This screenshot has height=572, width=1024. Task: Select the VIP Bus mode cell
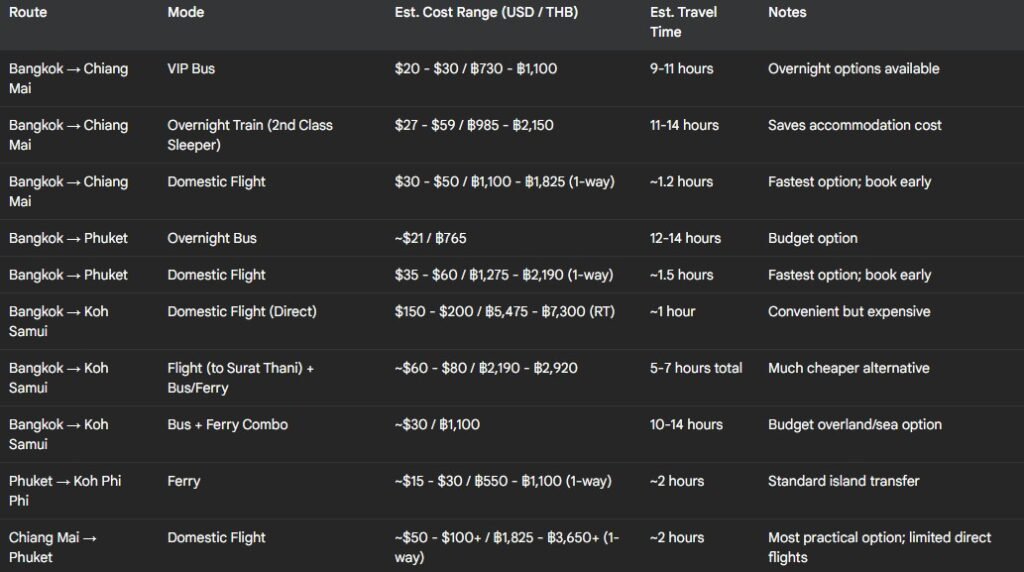click(x=191, y=69)
